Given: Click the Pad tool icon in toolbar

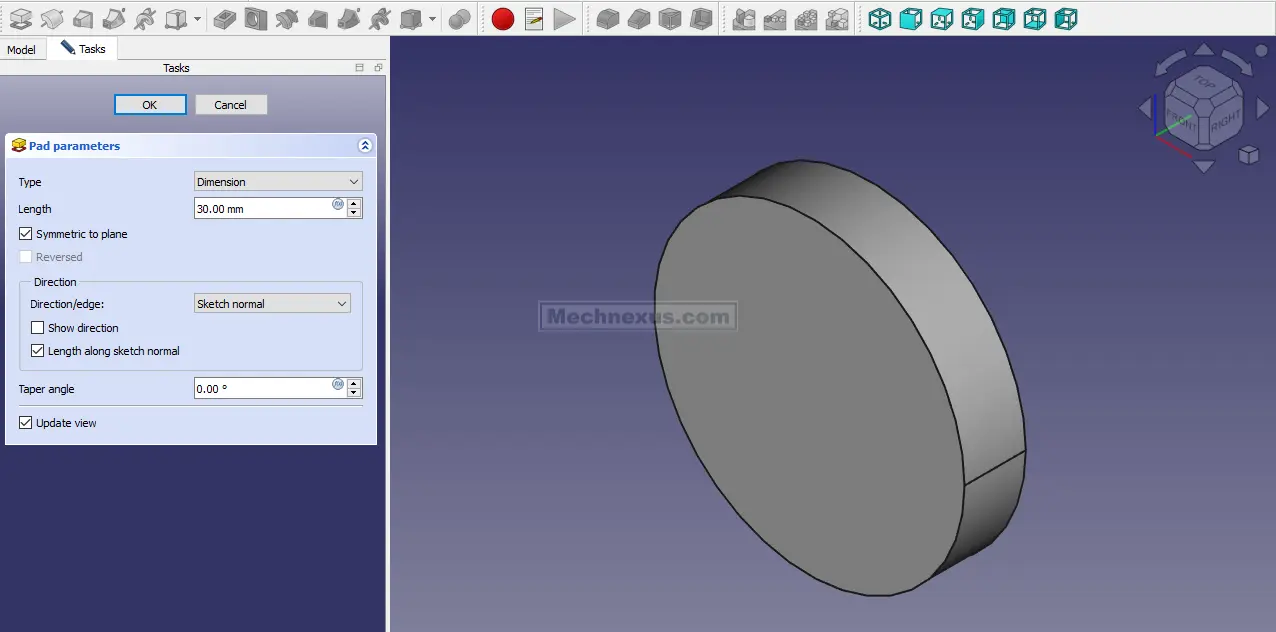Looking at the screenshot, I should pyautogui.click(x=20, y=18).
